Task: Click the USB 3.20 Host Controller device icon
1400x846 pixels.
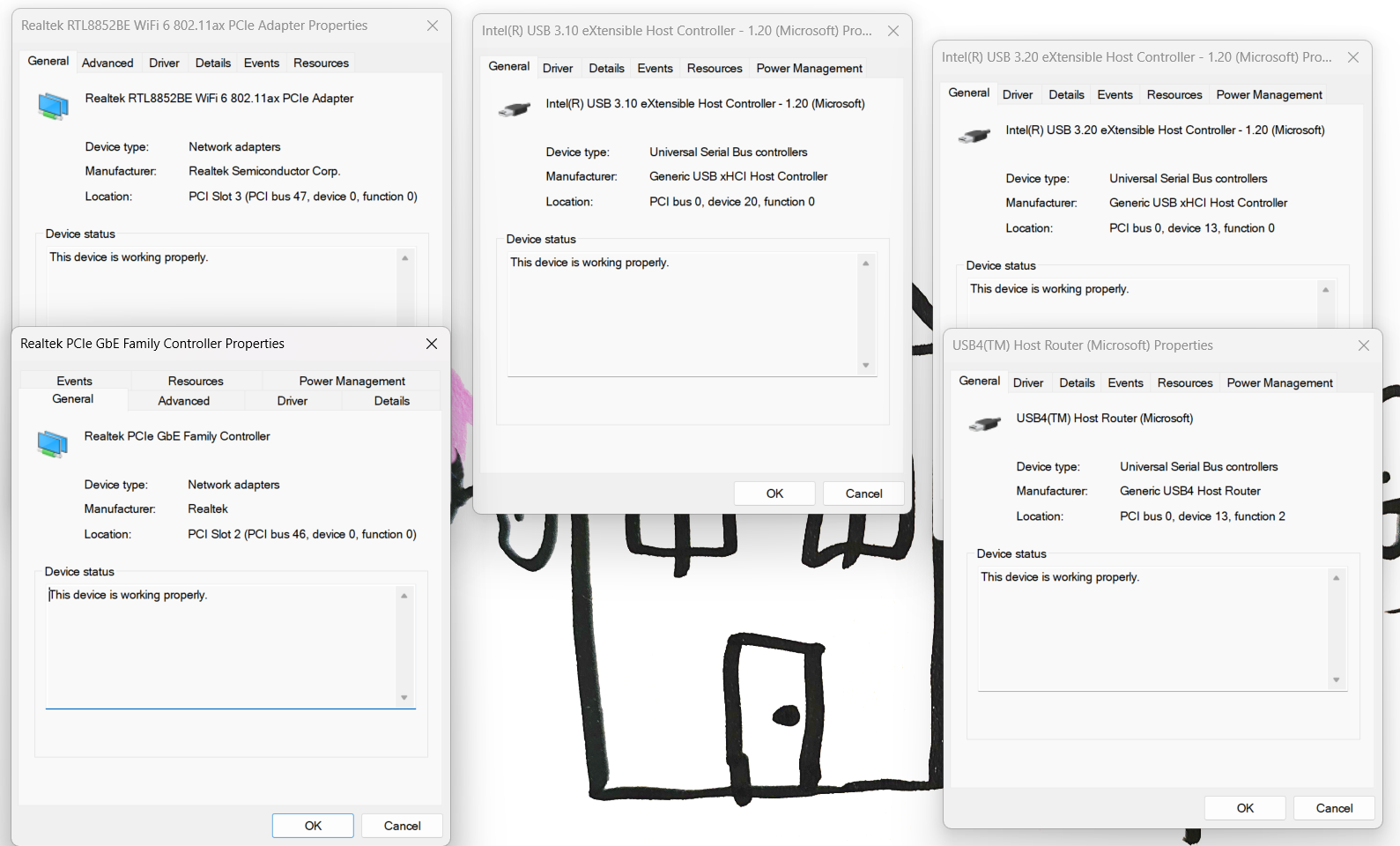Action: tap(974, 137)
